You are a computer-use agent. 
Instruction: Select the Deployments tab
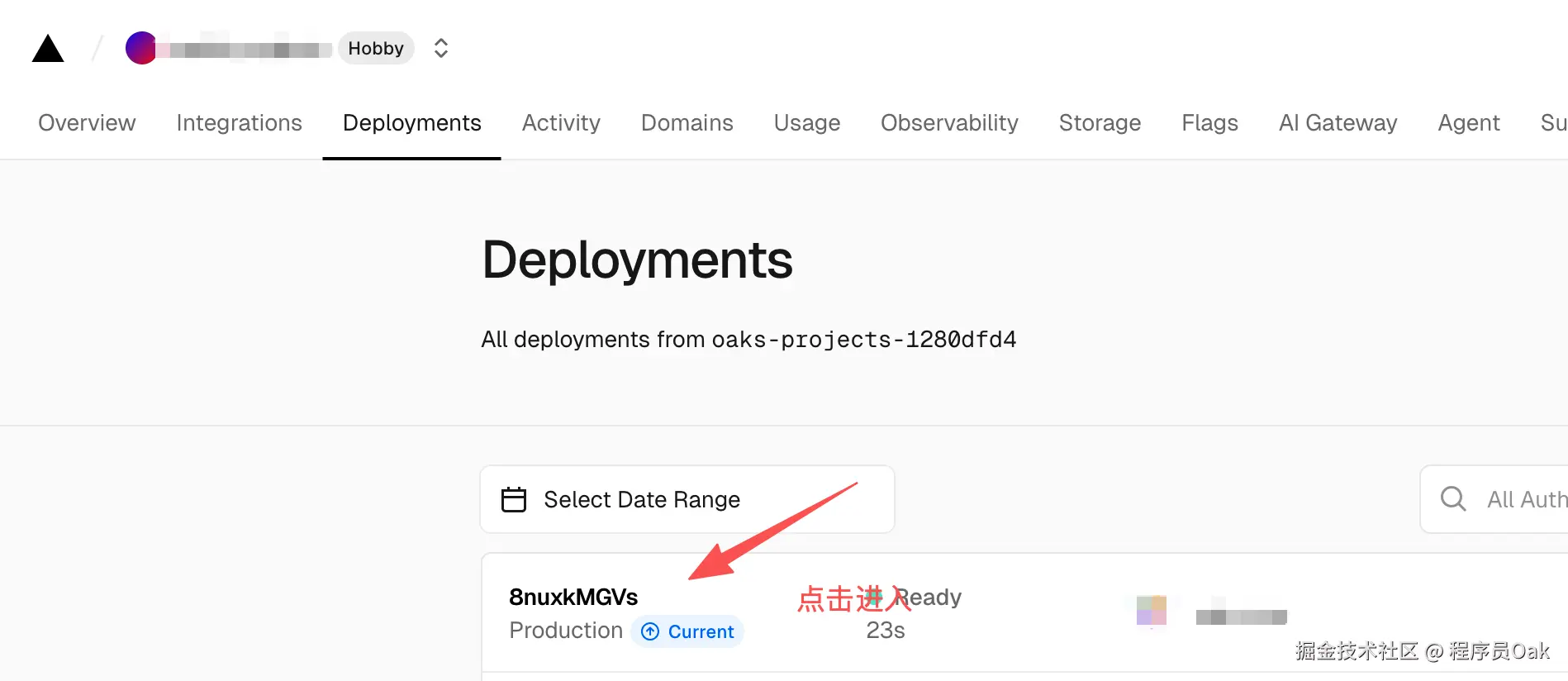pos(411,122)
